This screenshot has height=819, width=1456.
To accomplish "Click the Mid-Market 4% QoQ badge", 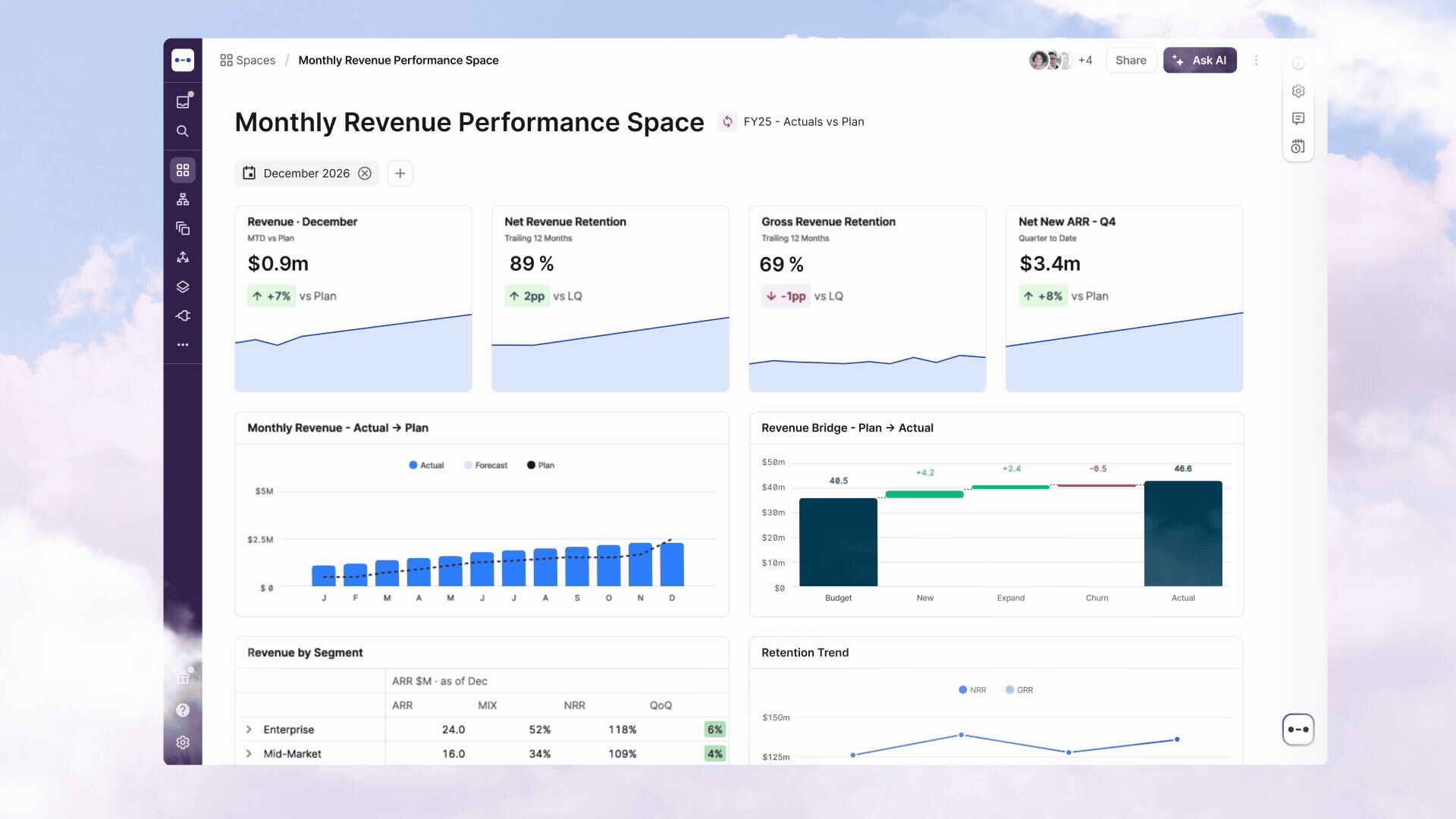I will pos(714,754).
